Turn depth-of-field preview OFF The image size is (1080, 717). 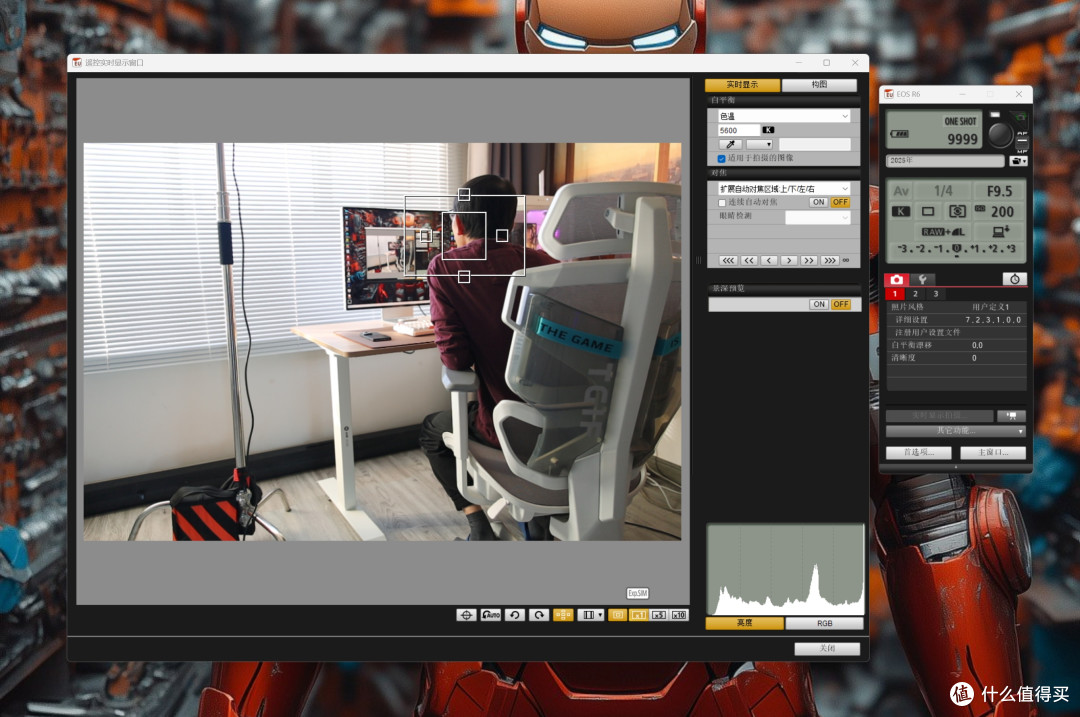click(840, 304)
